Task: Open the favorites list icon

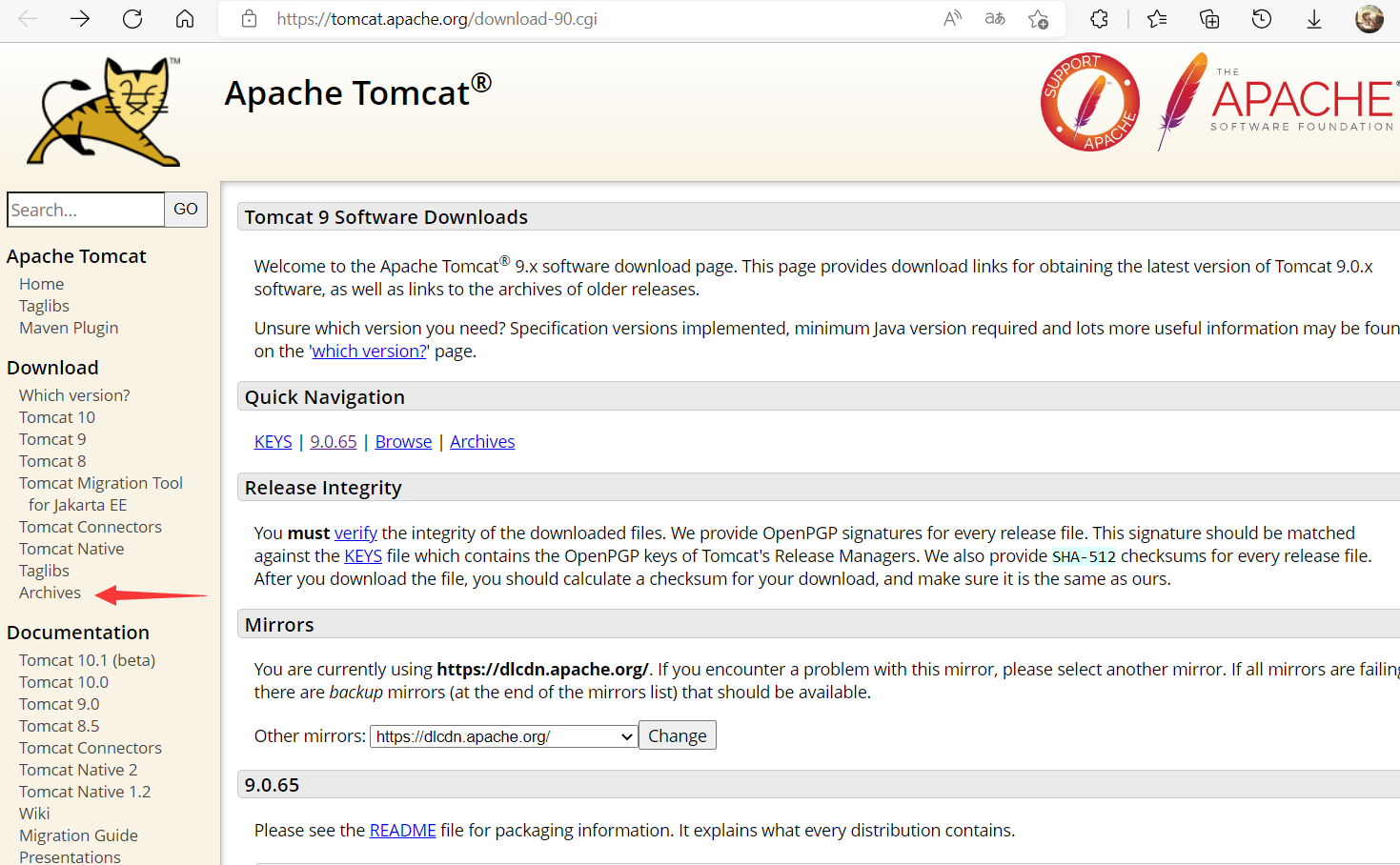Action: point(1157,18)
